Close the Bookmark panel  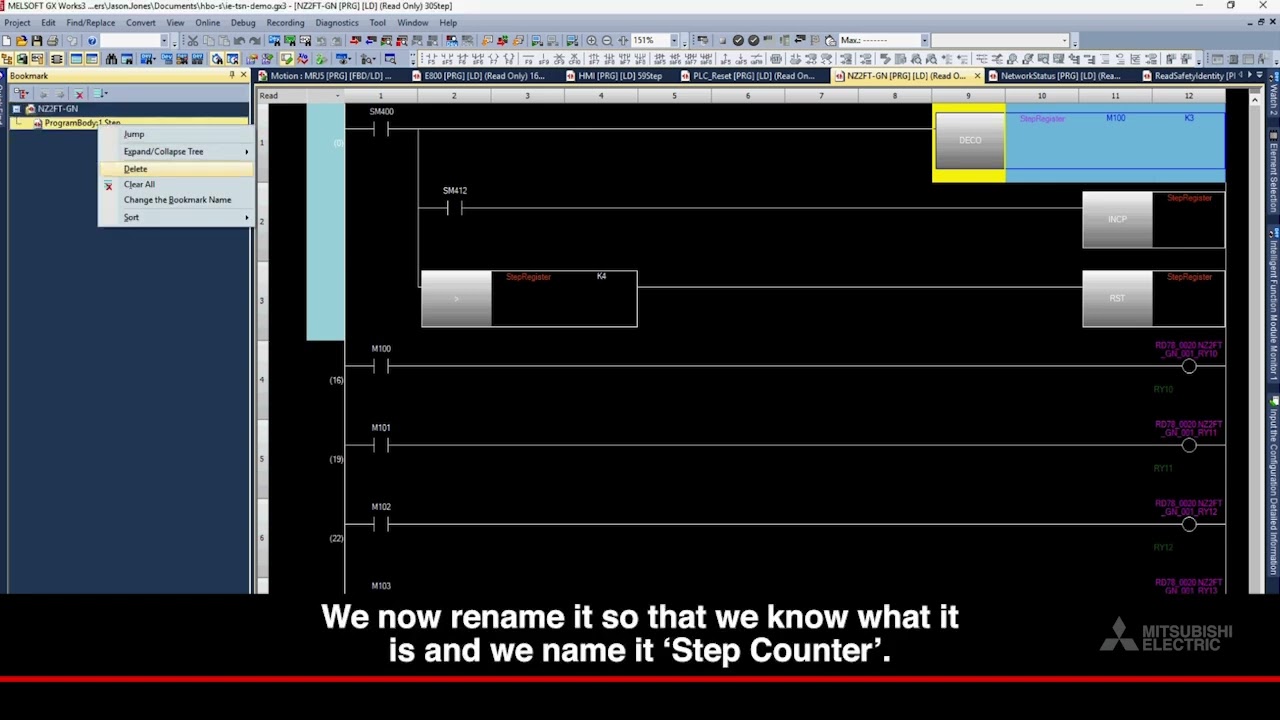click(243, 76)
